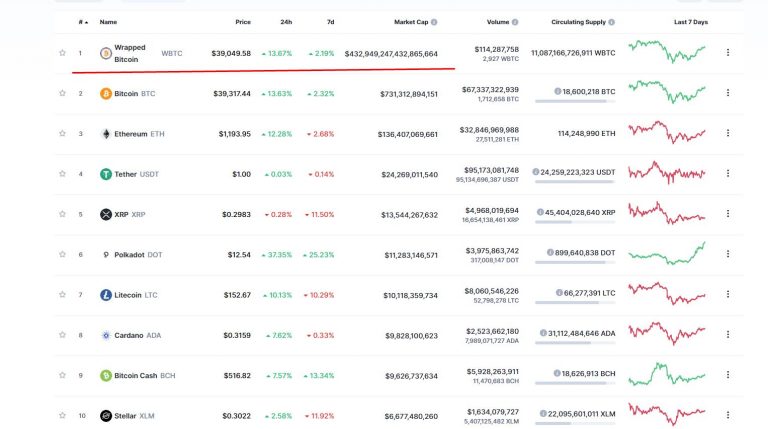Click Ethereum market cap $136,407,069,661
768x429 pixels.
point(408,134)
